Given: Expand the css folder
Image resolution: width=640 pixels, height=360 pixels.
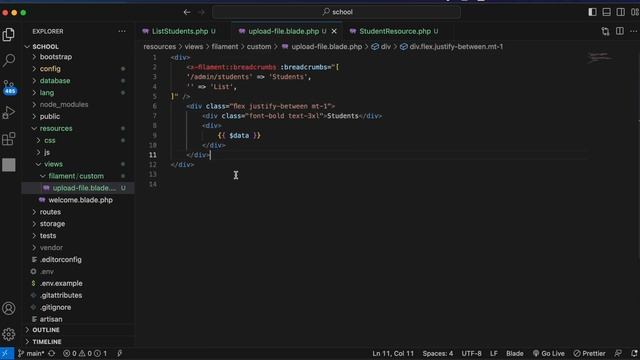Looking at the screenshot, I should (78, 140).
